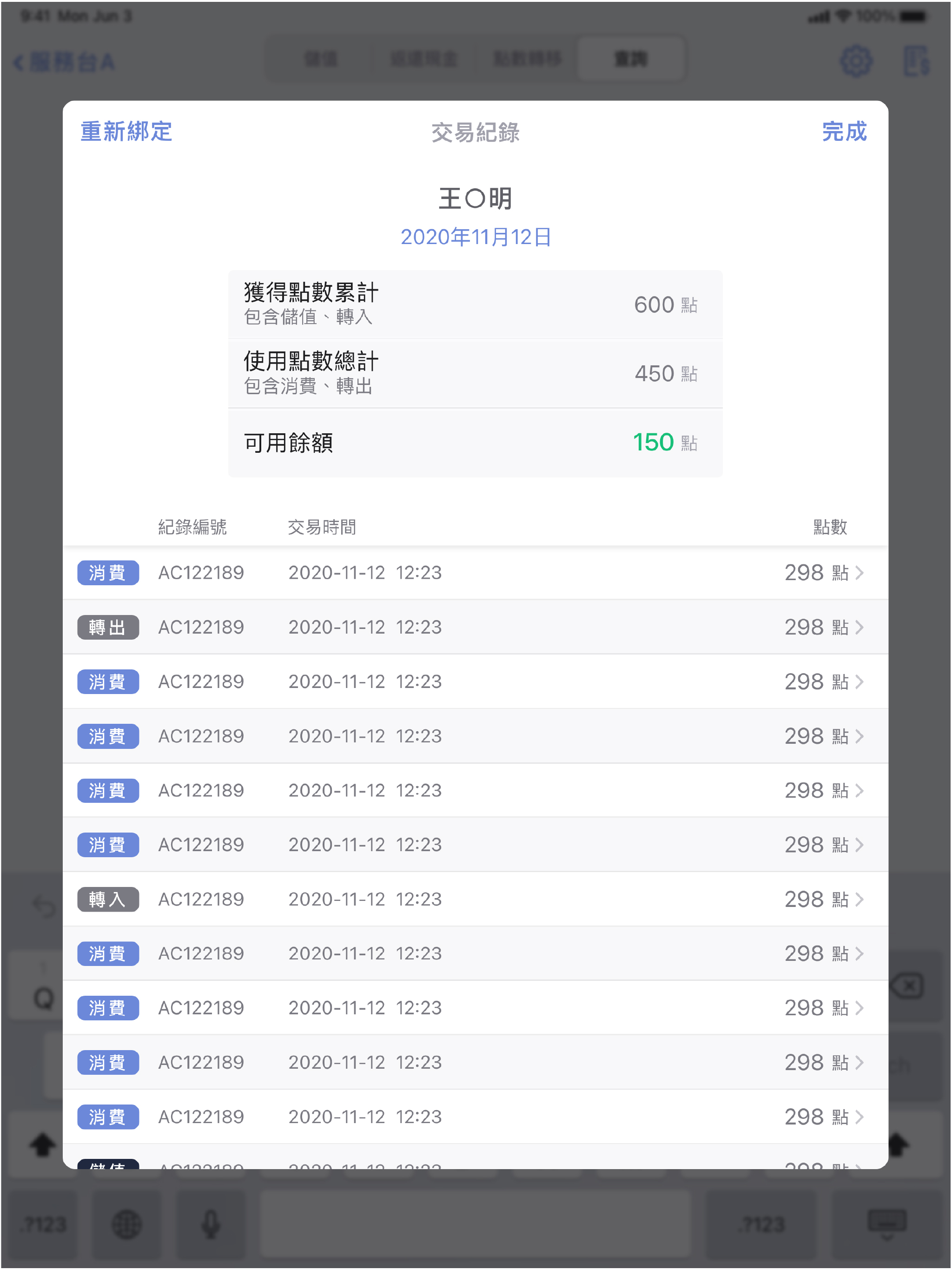This screenshot has height=1270, width=952.
Task: Select the 點數 column header
Action: point(830,527)
